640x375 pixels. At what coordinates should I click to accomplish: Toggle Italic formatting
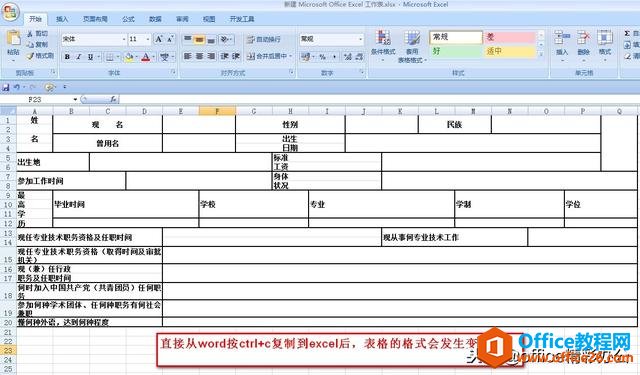[79, 58]
